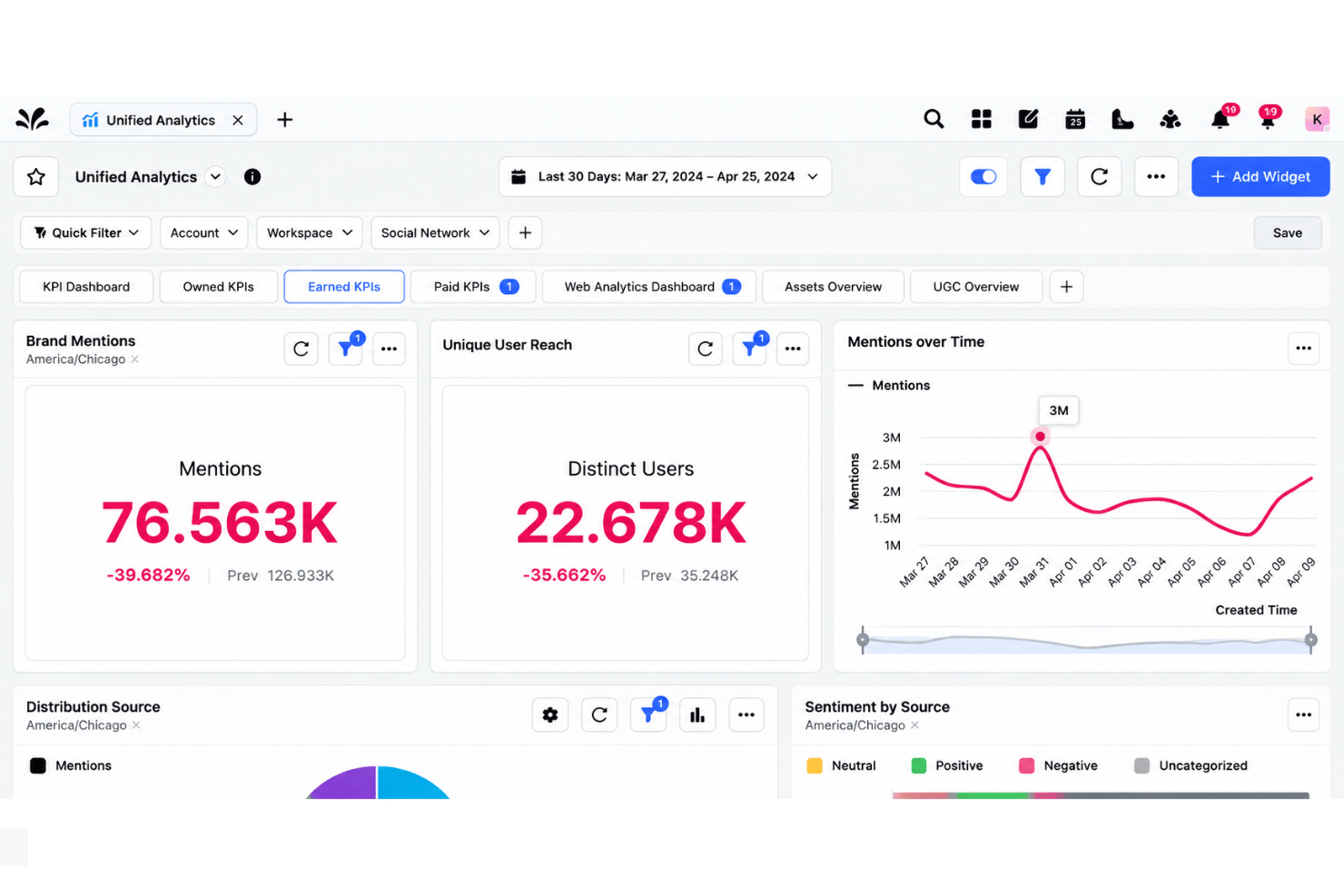Open the Social Network filter dropdown
The height and width of the screenshot is (896, 1344).
435,233
